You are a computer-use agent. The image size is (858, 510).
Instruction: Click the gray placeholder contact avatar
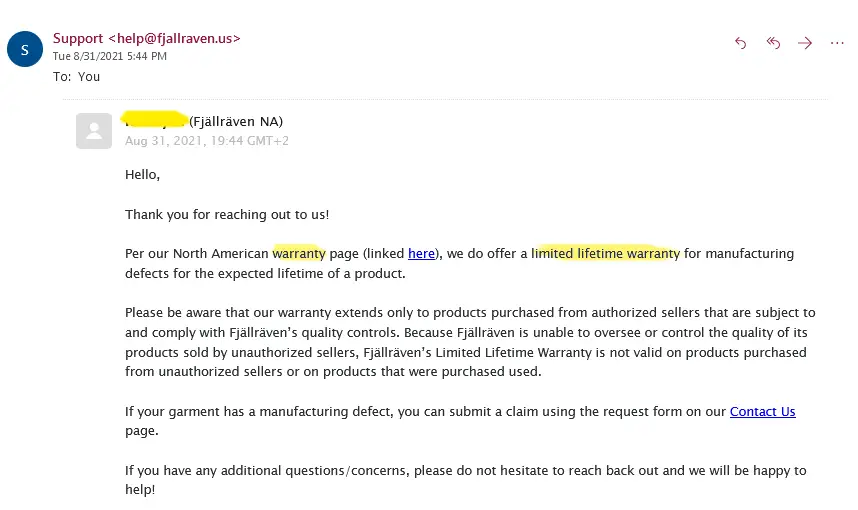click(x=94, y=131)
